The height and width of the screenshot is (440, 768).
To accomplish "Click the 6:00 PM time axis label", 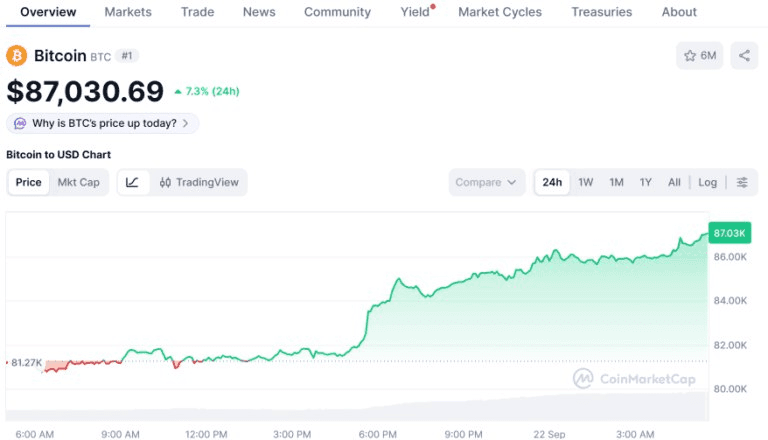I will pos(378,434).
